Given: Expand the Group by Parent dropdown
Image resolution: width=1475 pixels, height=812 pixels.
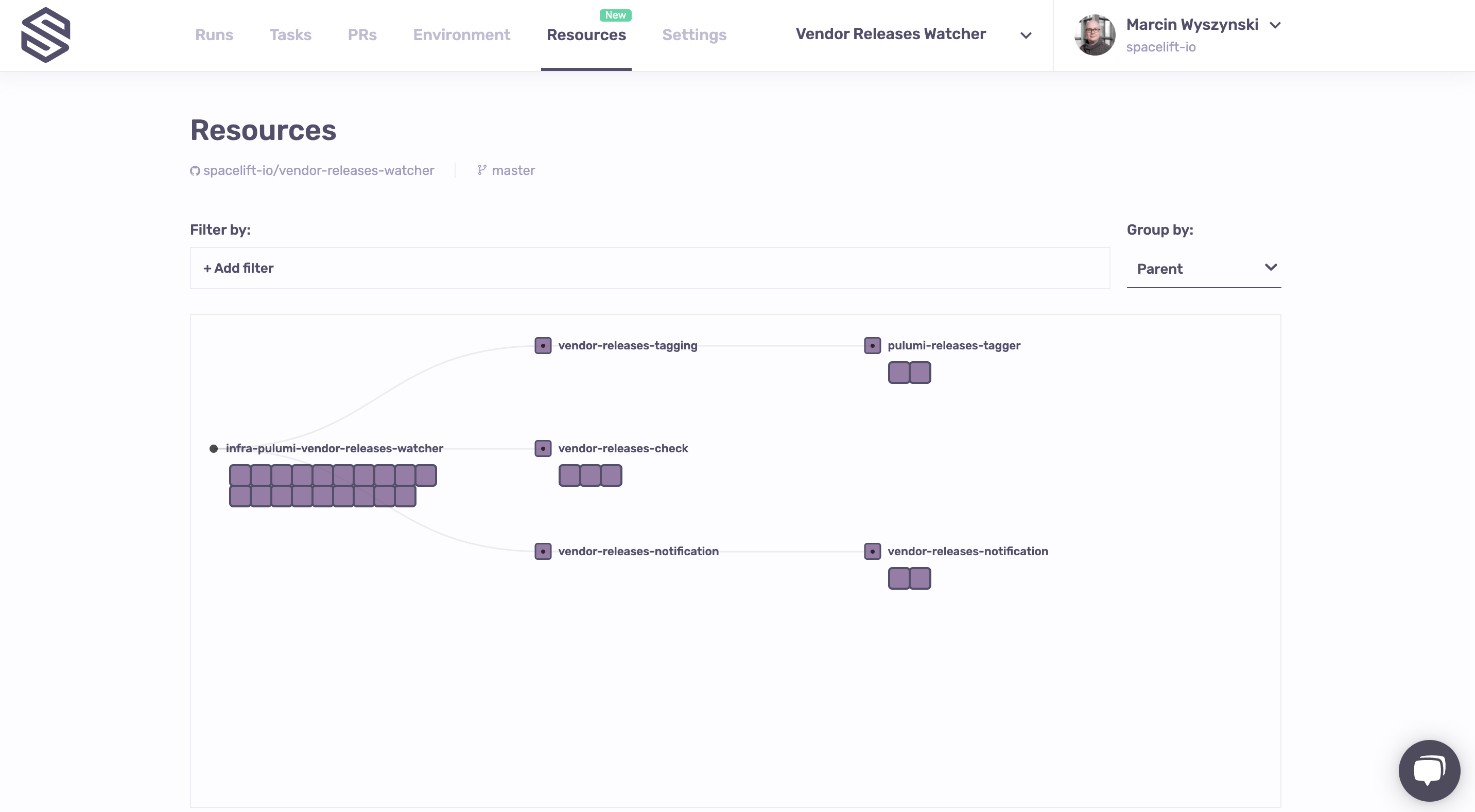Looking at the screenshot, I should tap(1203, 269).
